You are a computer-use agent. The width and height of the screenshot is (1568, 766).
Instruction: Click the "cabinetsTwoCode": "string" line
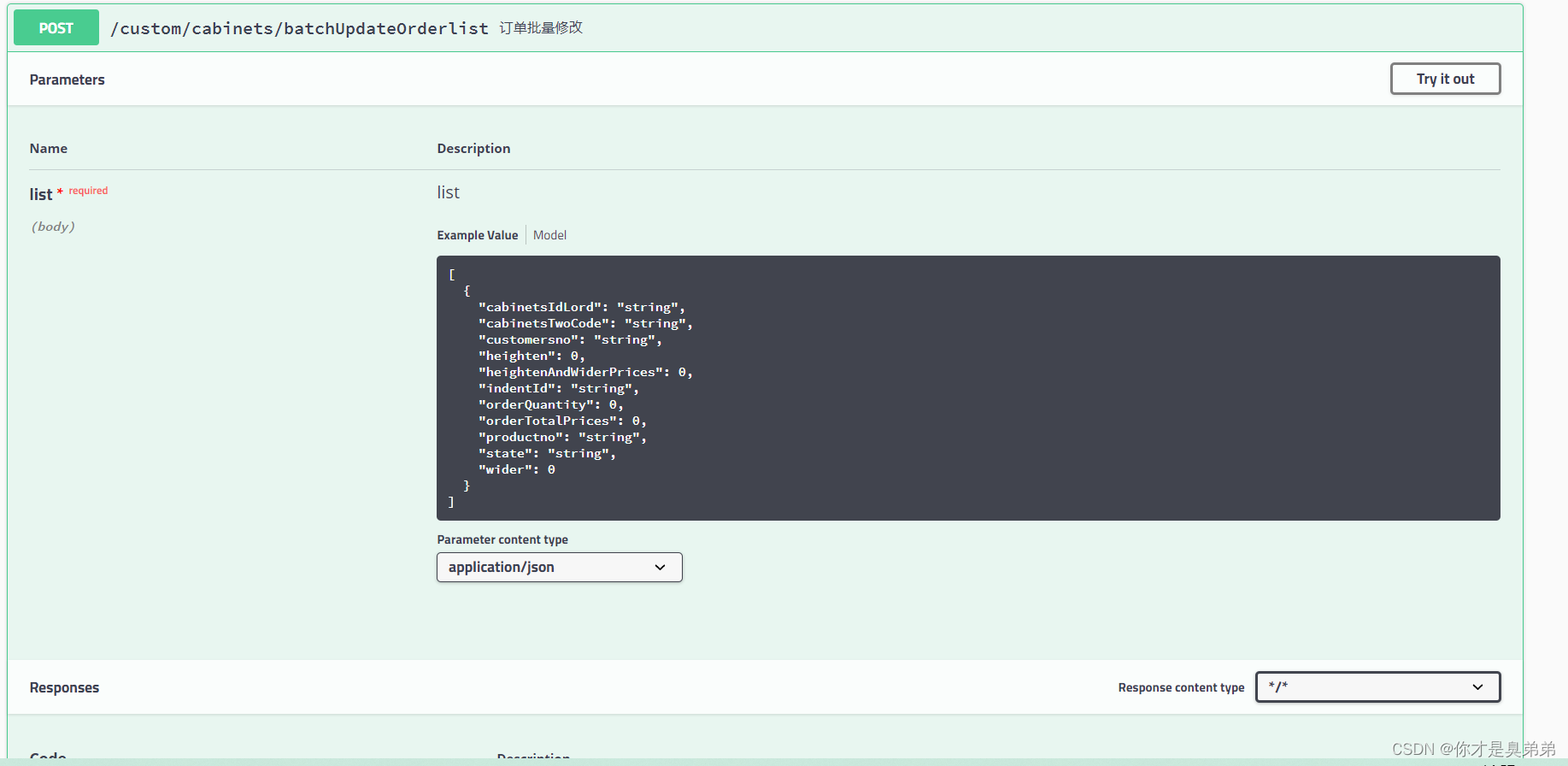click(x=585, y=323)
